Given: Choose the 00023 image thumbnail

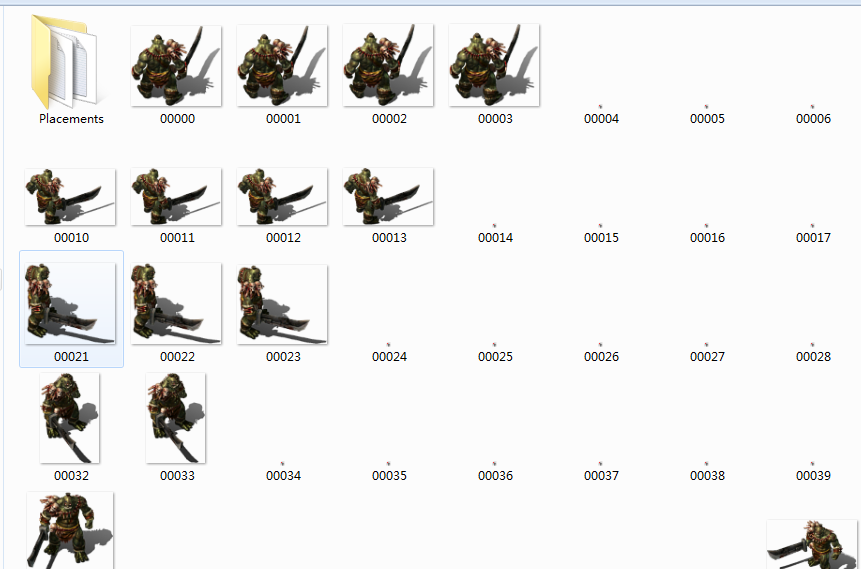Looking at the screenshot, I should pyautogui.click(x=282, y=304).
